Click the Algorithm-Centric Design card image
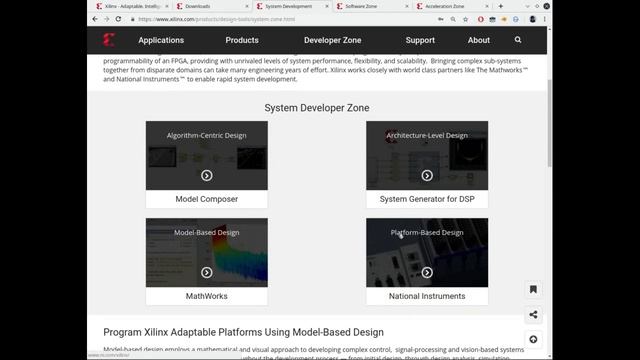 tap(207, 155)
